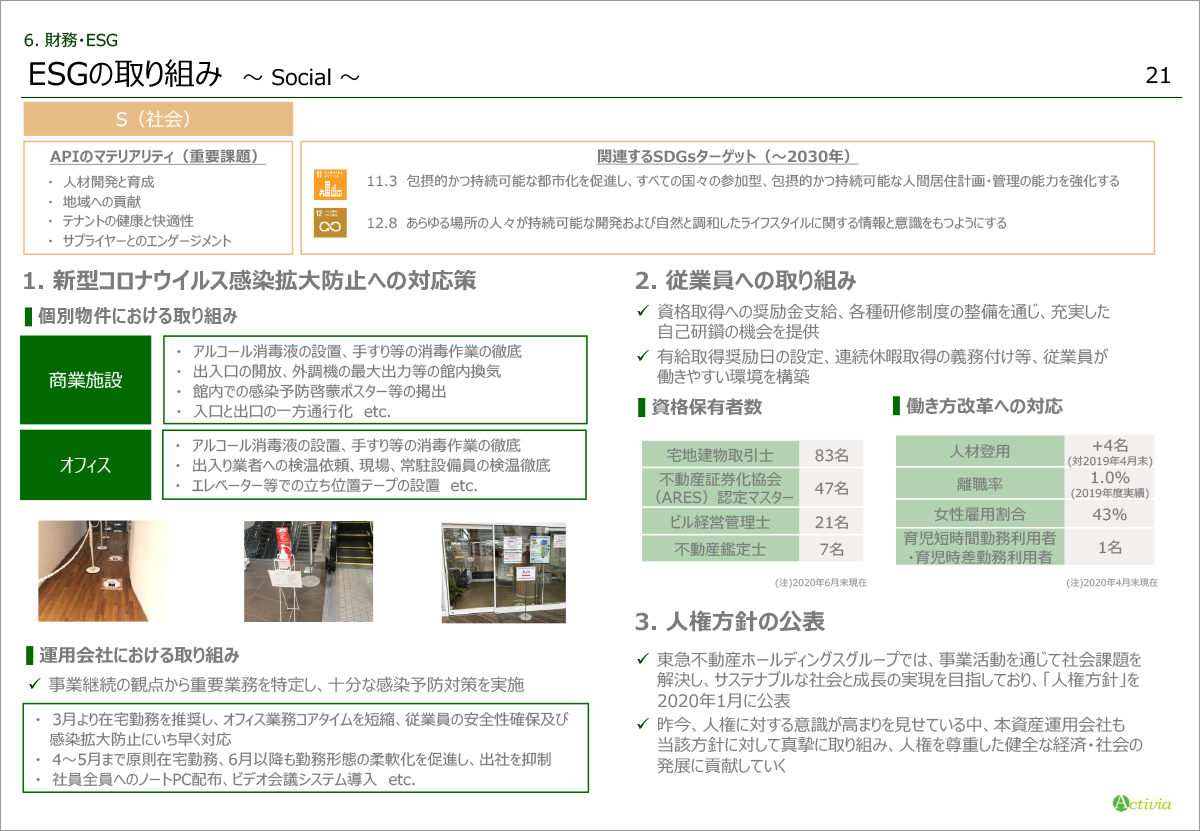Click "入口と出口の一方通行化 etc." bullet
The height and width of the screenshot is (831, 1200).
click(290, 411)
